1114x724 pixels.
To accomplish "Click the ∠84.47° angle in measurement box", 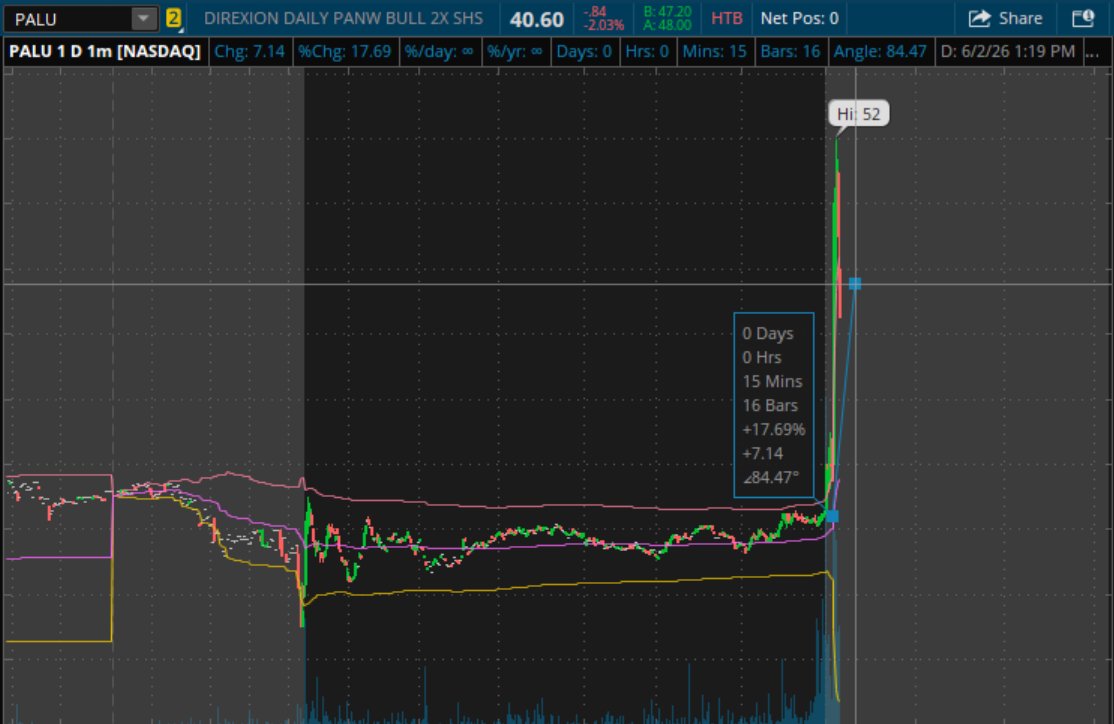I will 771,477.
